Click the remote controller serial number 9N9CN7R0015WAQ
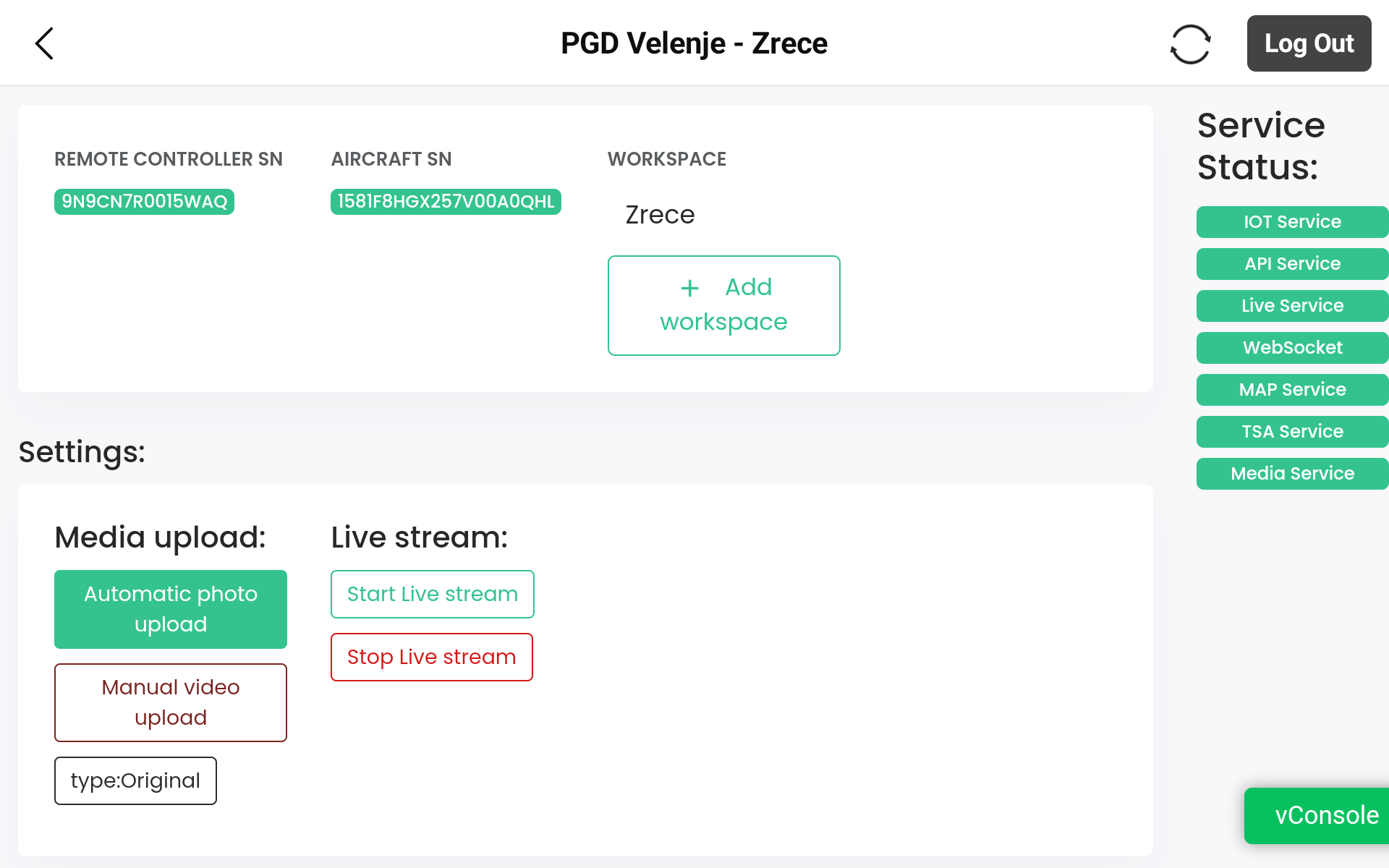 pyautogui.click(x=144, y=202)
